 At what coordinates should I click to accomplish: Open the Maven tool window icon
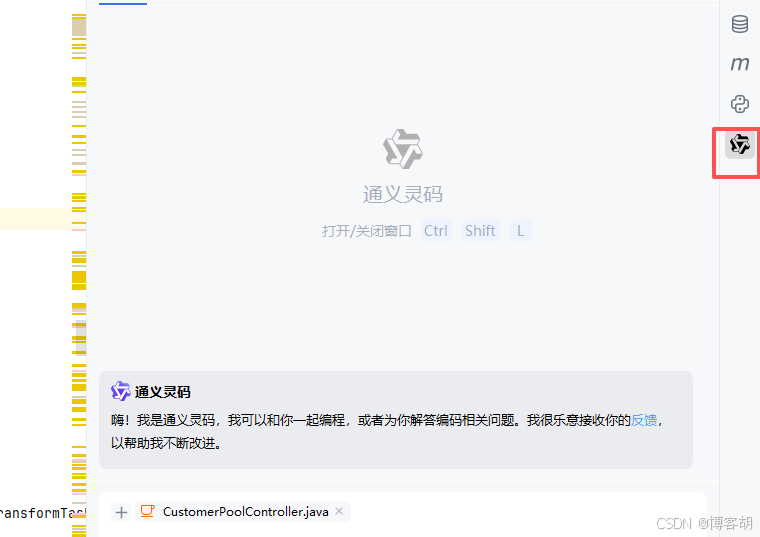pos(740,63)
